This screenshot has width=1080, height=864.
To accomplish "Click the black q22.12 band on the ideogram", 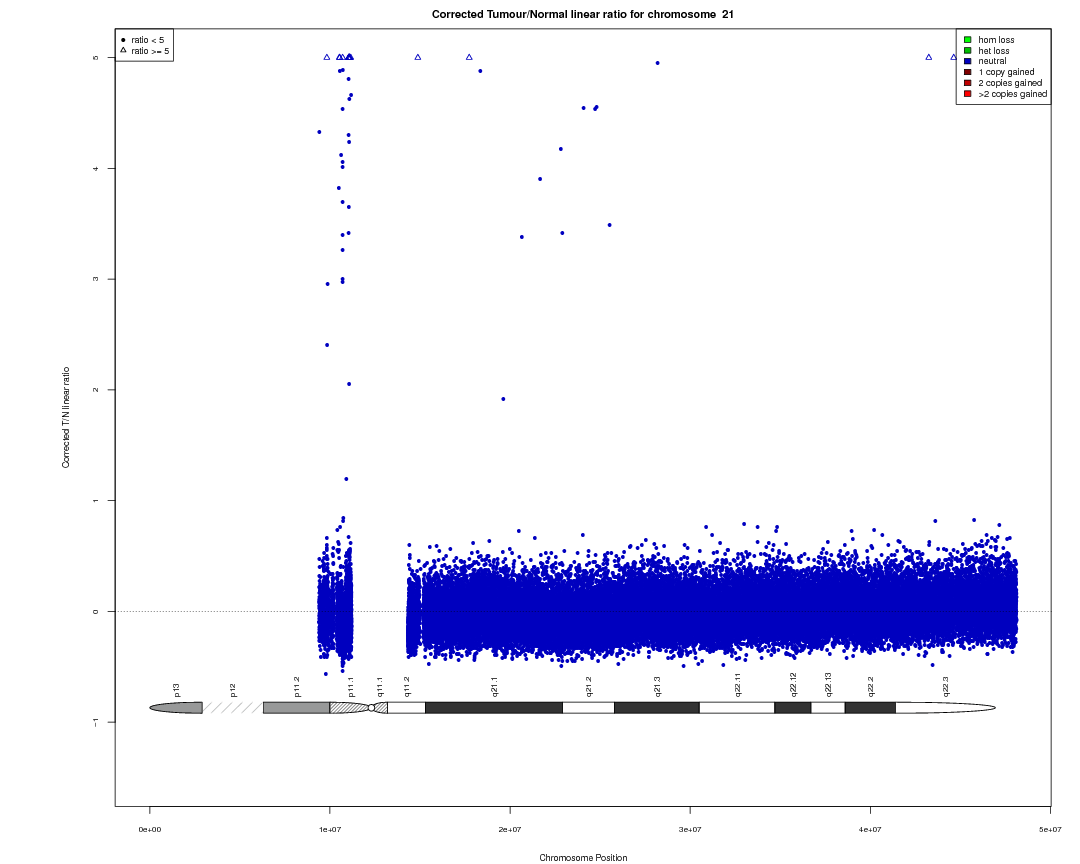I will point(793,708).
